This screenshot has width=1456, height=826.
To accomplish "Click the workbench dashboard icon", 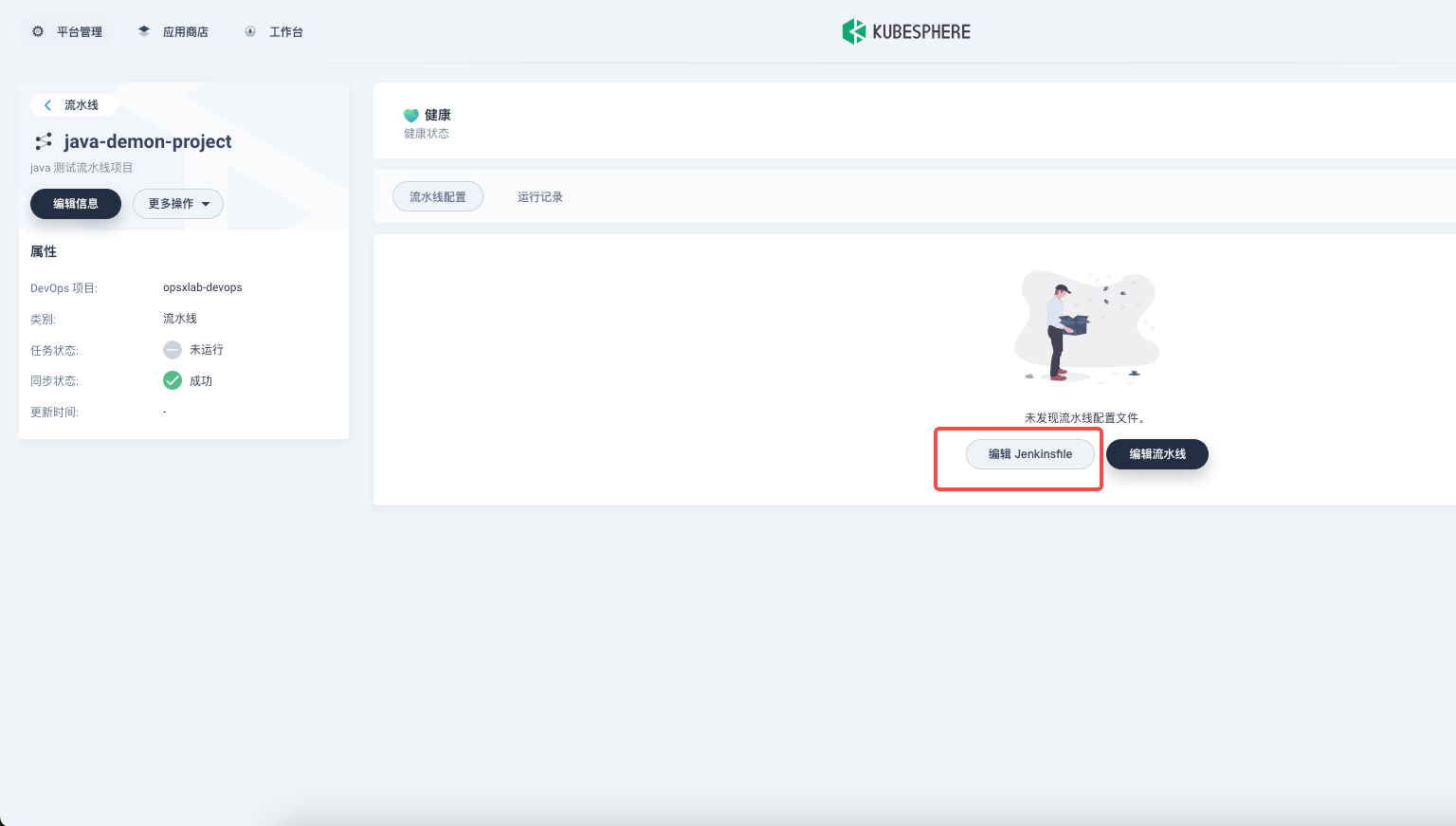I will (250, 31).
